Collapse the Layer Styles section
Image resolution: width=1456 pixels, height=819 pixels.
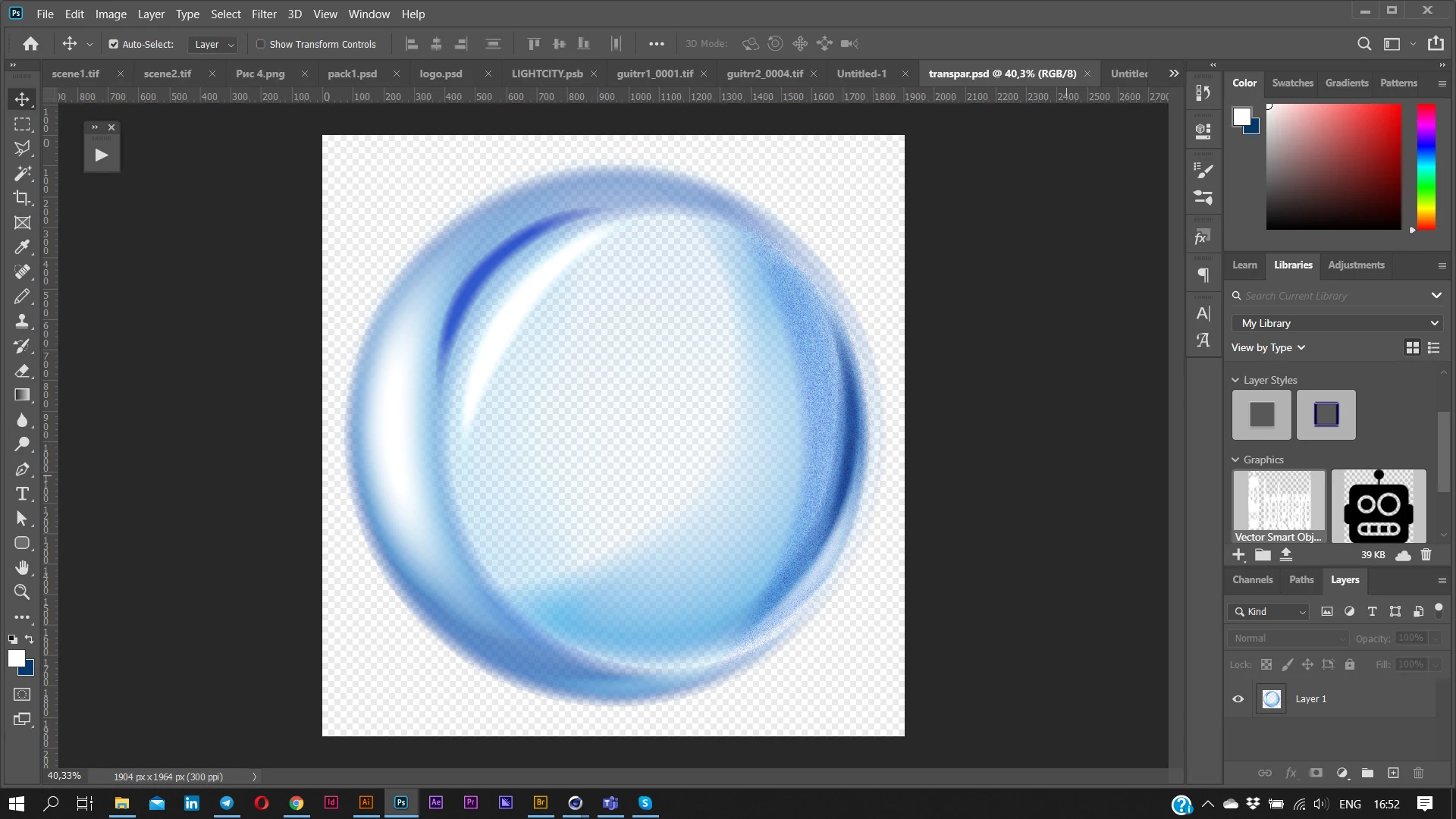coord(1235,380)
